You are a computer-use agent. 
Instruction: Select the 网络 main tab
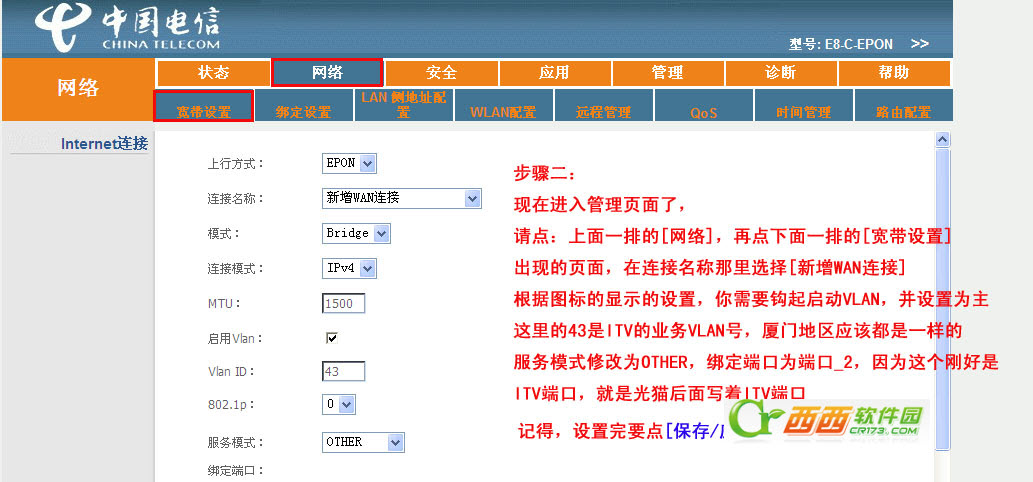pyautogui.click(x=327, y=73)
